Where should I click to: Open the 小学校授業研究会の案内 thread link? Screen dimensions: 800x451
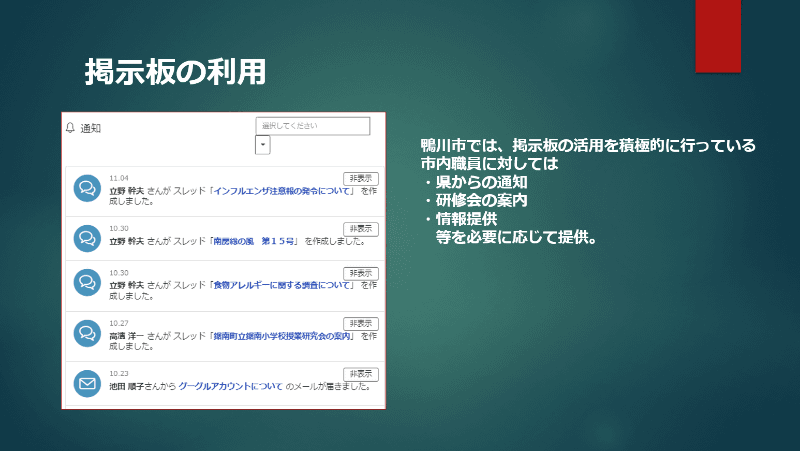point(282,336)
